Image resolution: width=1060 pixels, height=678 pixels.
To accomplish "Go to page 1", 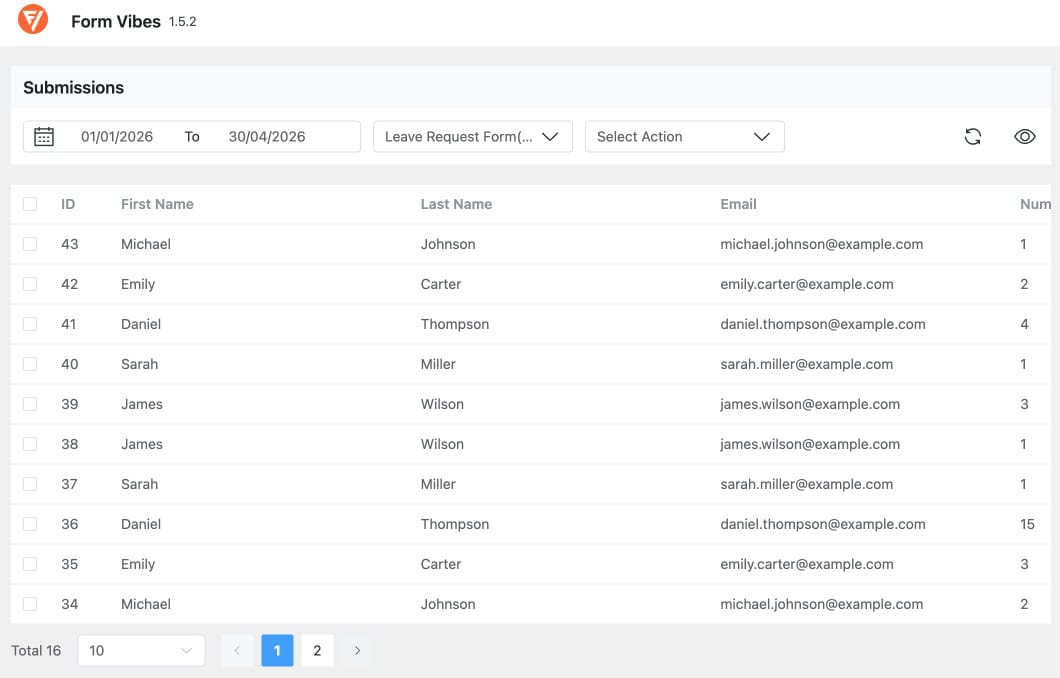I will click(x=277, y=650).
